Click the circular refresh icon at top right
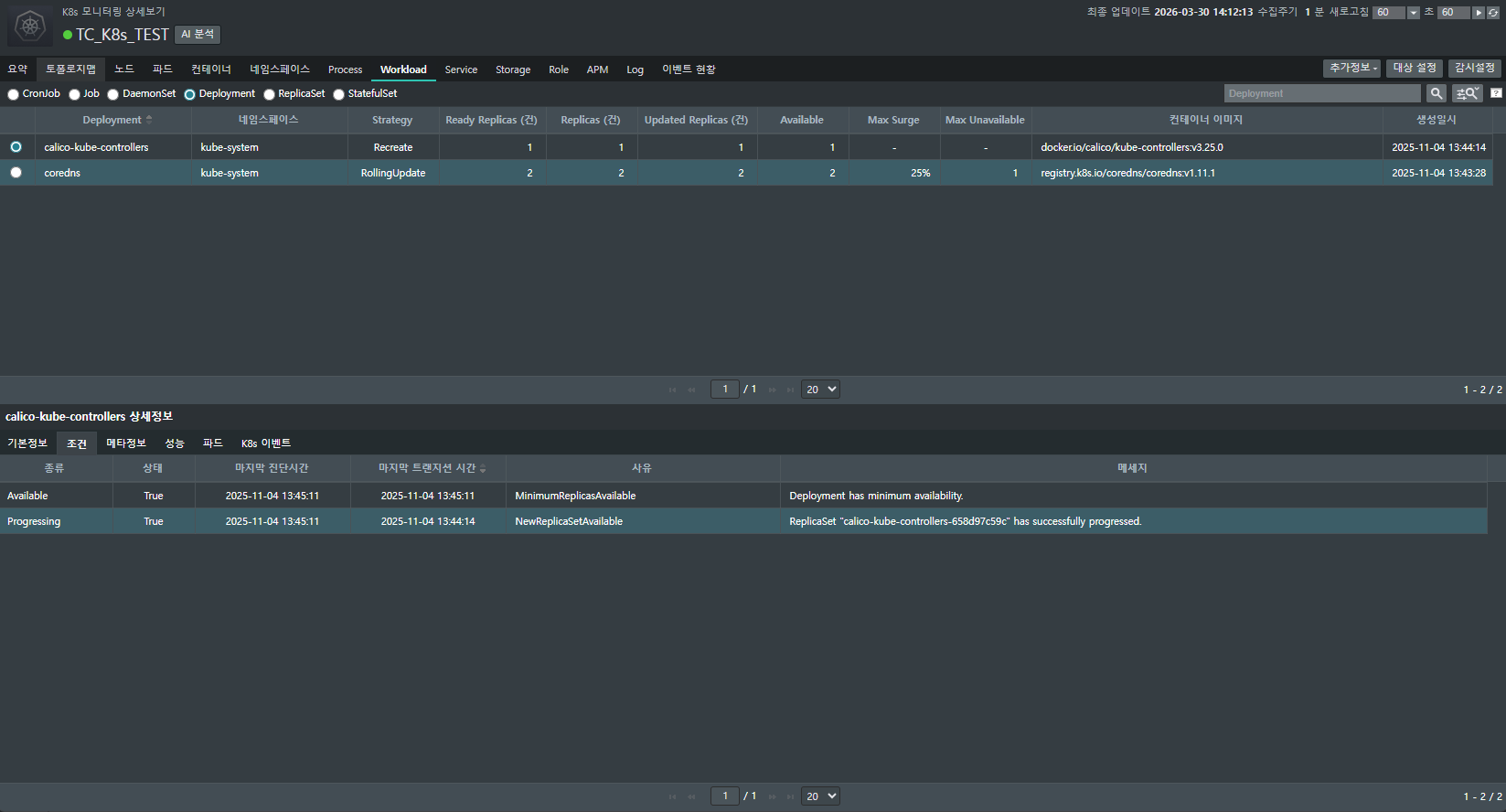This screenshot has width=1506, height=812. coord(1493,13)
